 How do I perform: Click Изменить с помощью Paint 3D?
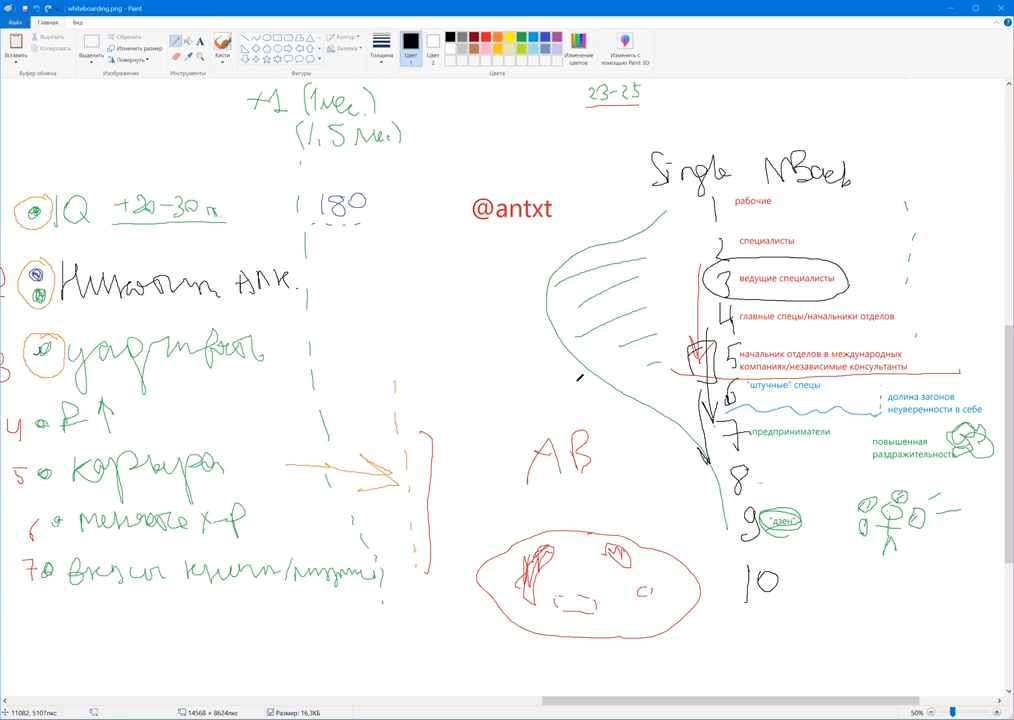click(x=625, y=49)
